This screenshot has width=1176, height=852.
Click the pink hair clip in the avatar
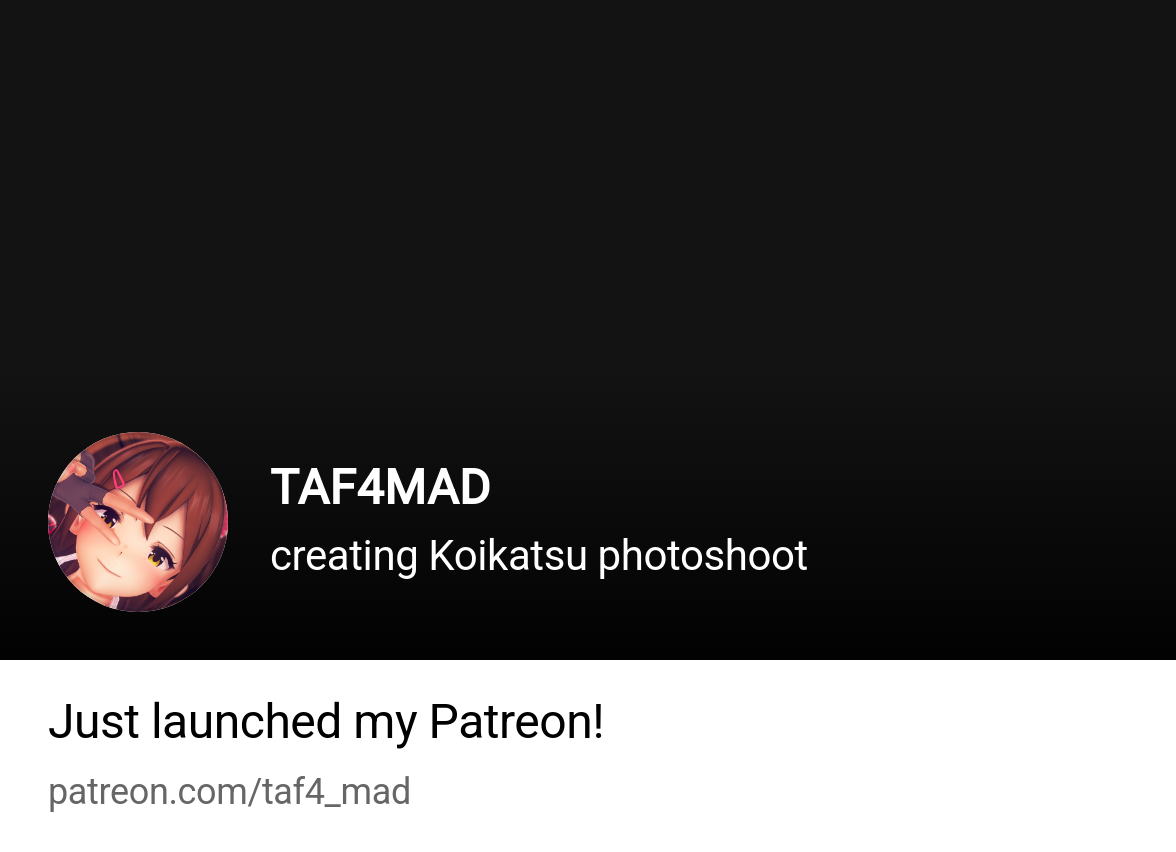[118, 478]
